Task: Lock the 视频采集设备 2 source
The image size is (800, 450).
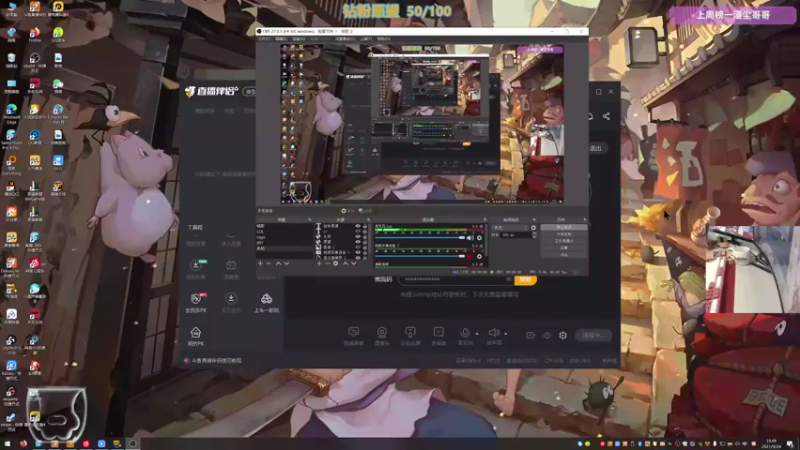Action: coord(365,252)
